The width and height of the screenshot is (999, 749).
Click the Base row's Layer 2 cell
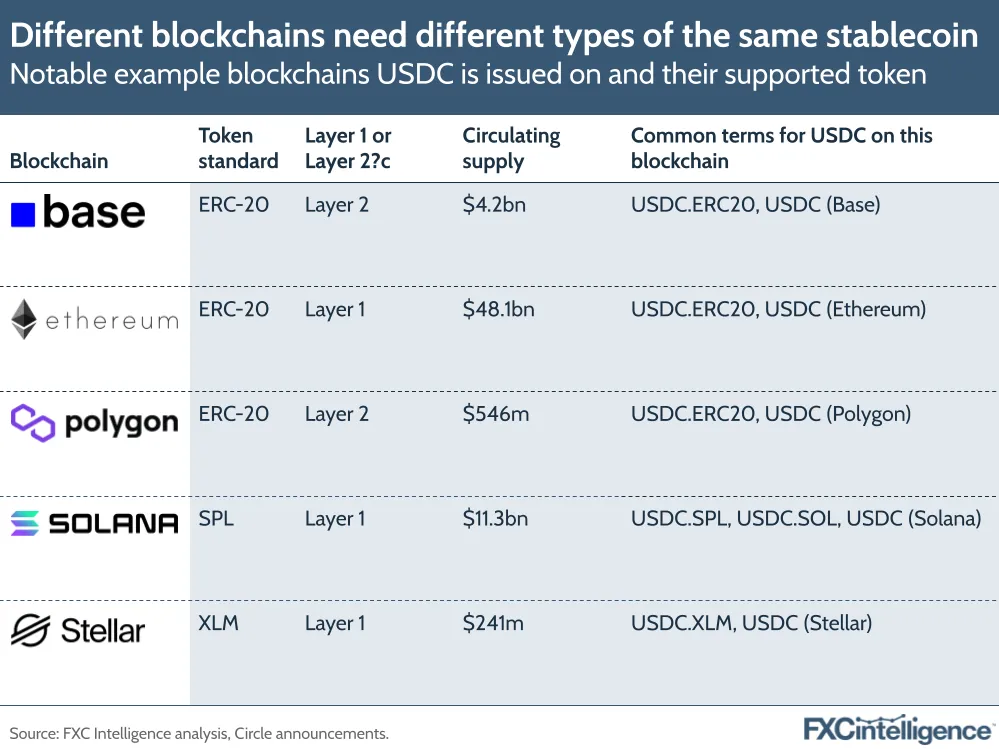pos(336,205)
